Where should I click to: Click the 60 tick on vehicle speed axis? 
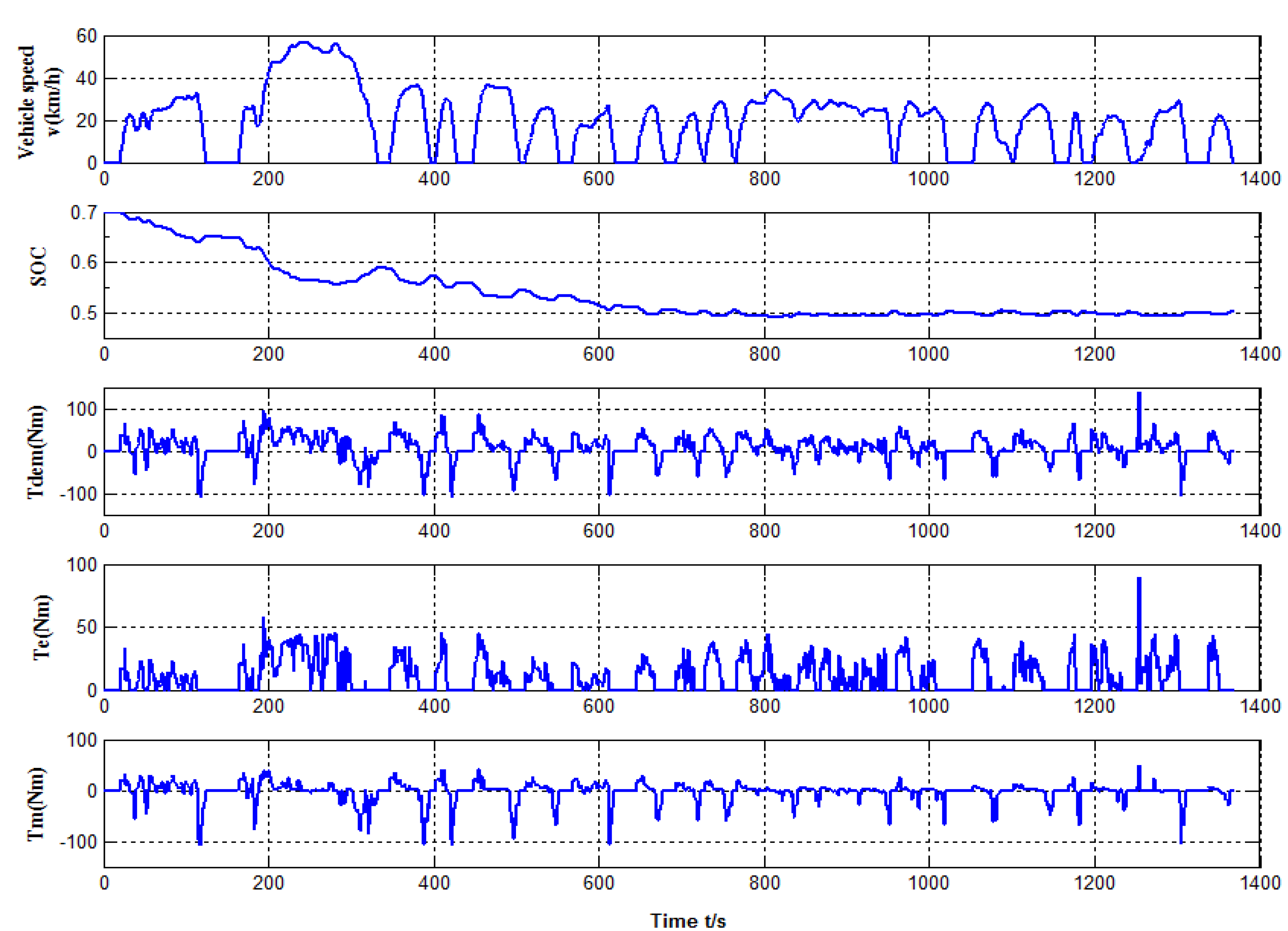(86, 36)
